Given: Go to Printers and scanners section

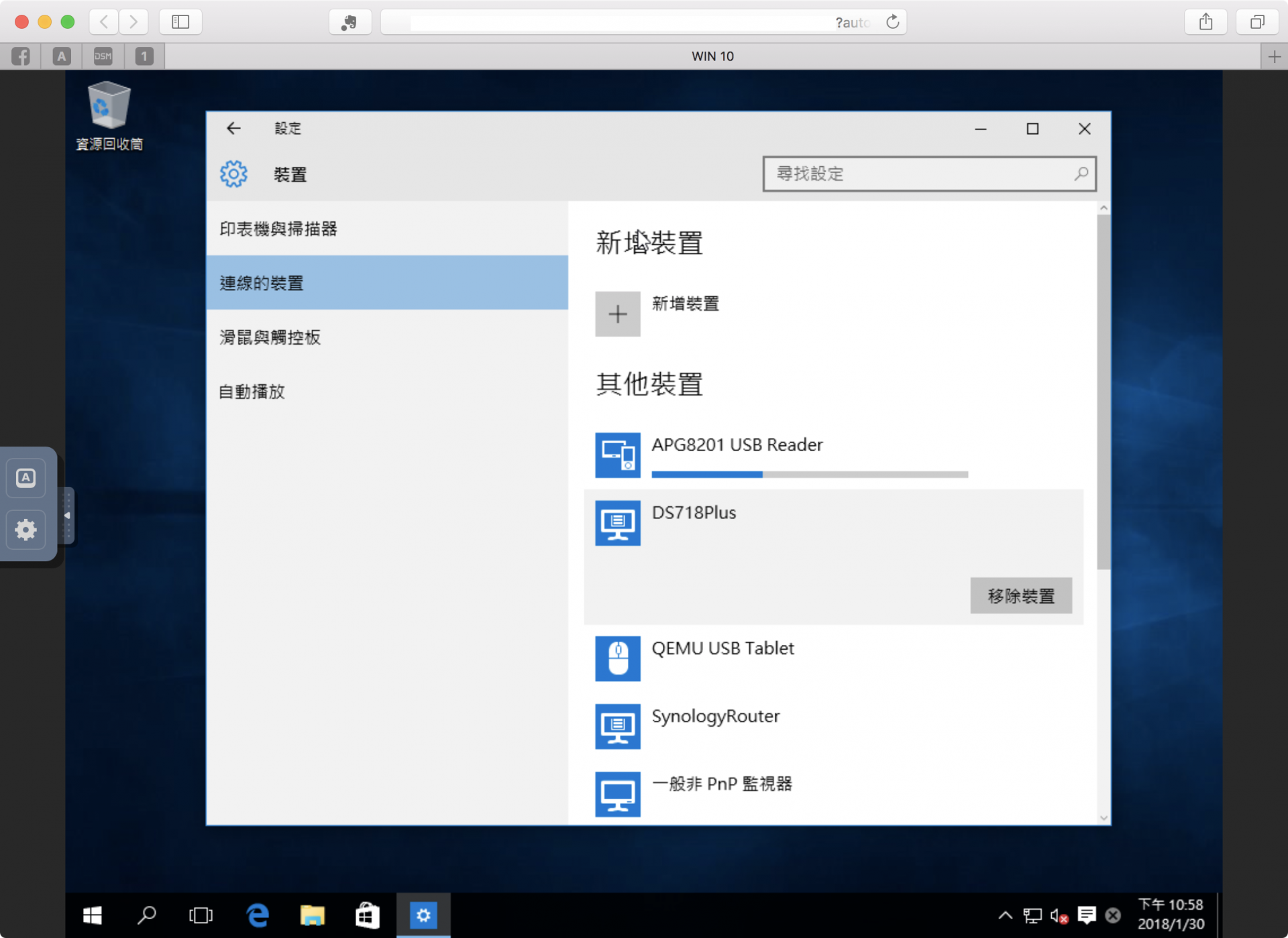Looking at the screenshot, I should pyautogui.click(x=278, y=229).
